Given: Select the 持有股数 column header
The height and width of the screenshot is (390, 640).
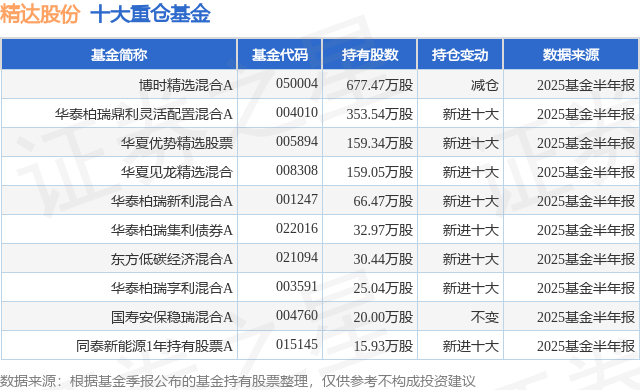Looking at the screenshot, I should pyautogui.click(x=370, y=55).
